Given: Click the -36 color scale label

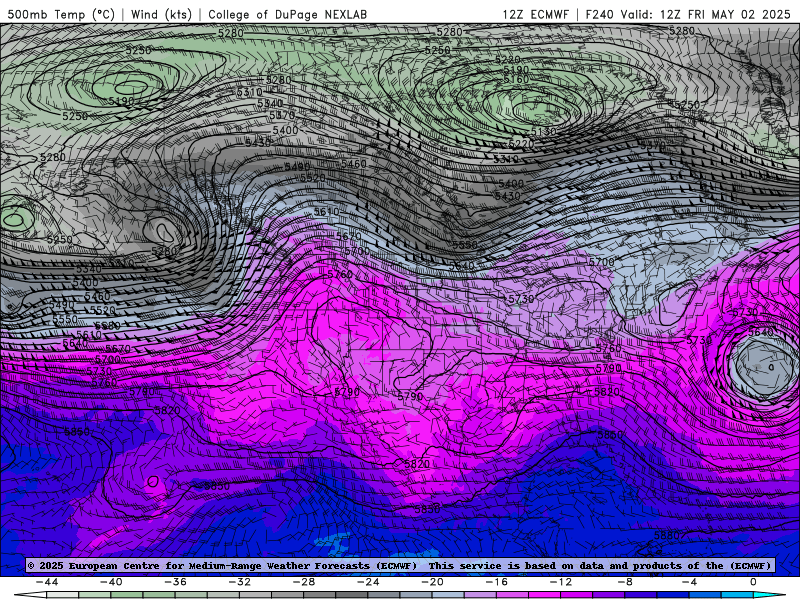Looking at the screenshot, I should pos(176,582).
